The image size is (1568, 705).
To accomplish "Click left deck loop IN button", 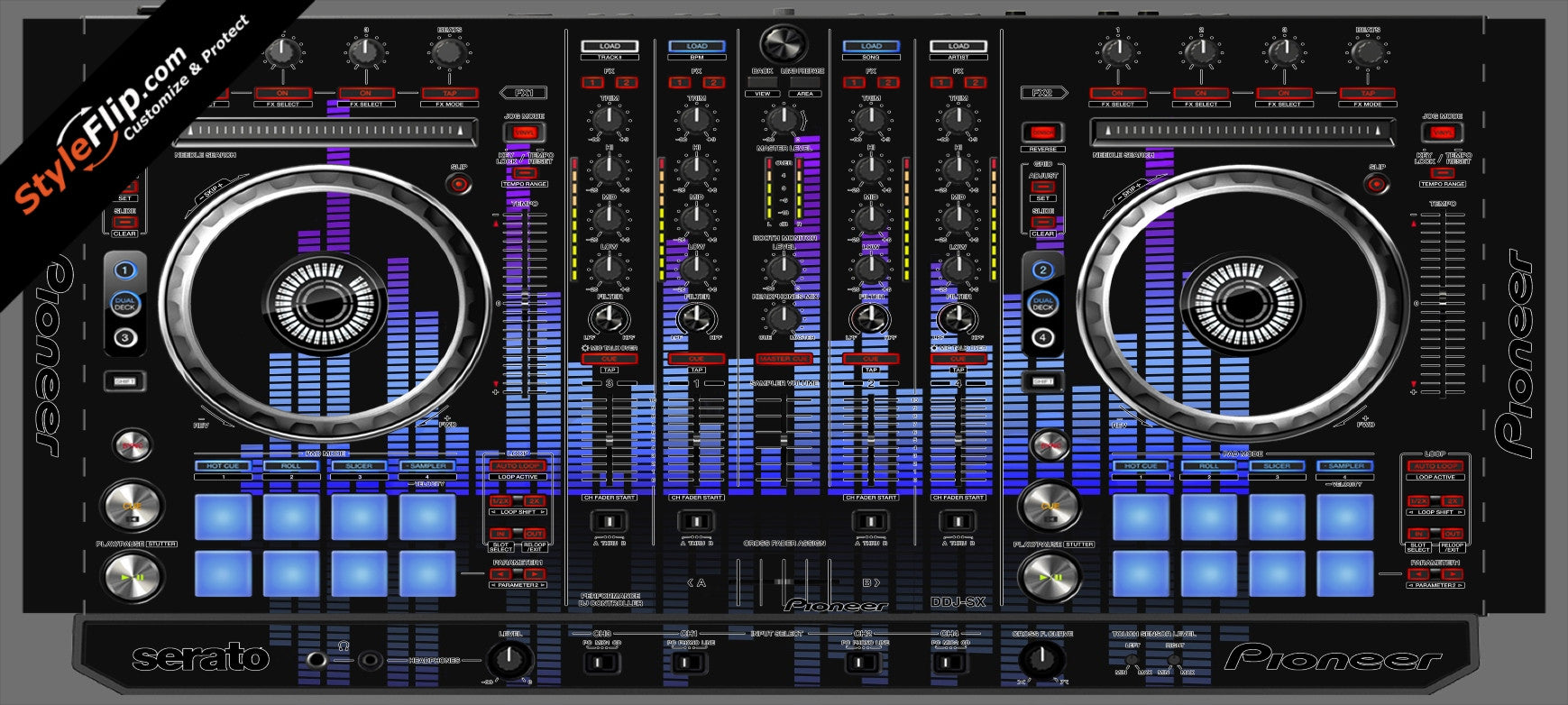I will click(x=500, y=534).
